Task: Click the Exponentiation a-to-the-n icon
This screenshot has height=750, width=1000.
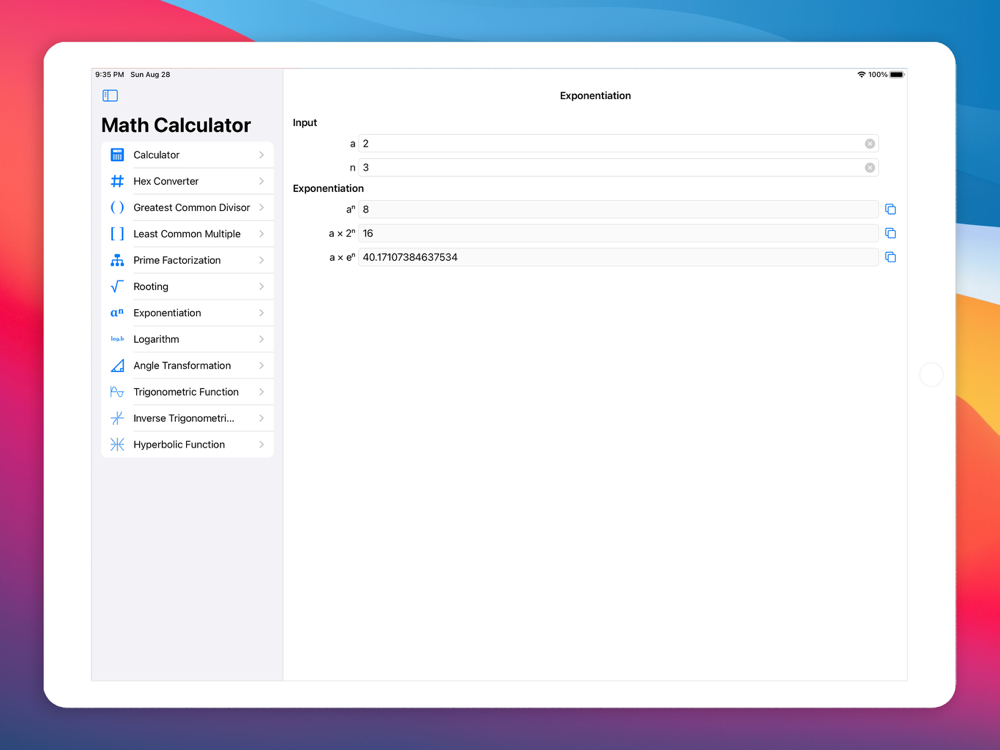Action: (x=117, y=312)
